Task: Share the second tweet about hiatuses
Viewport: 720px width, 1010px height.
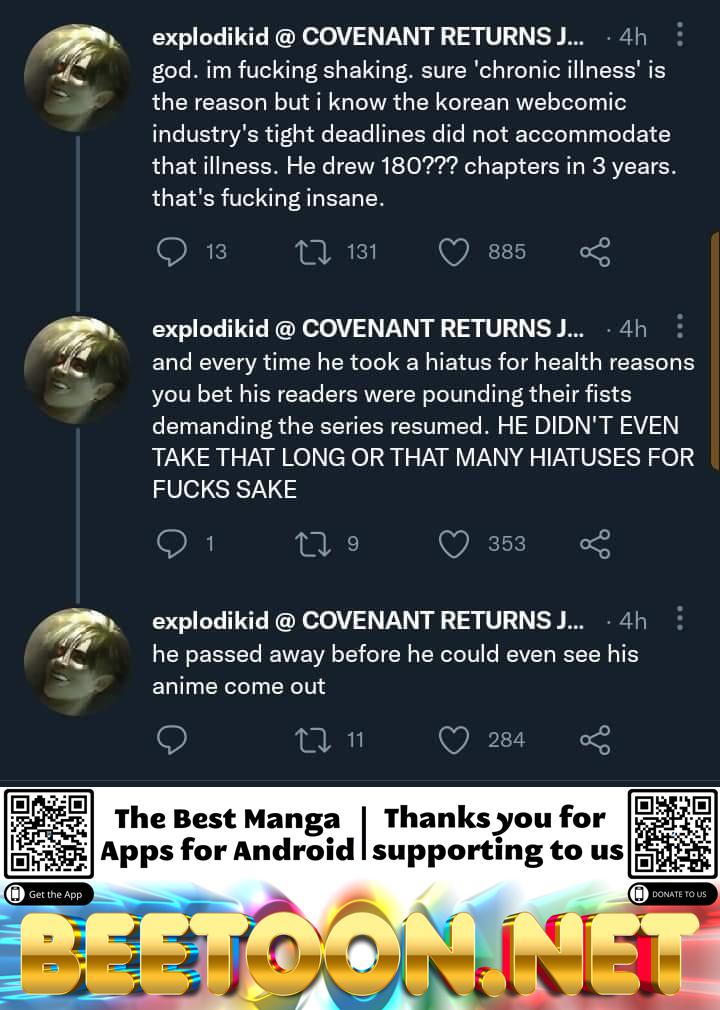Action: 595,544
